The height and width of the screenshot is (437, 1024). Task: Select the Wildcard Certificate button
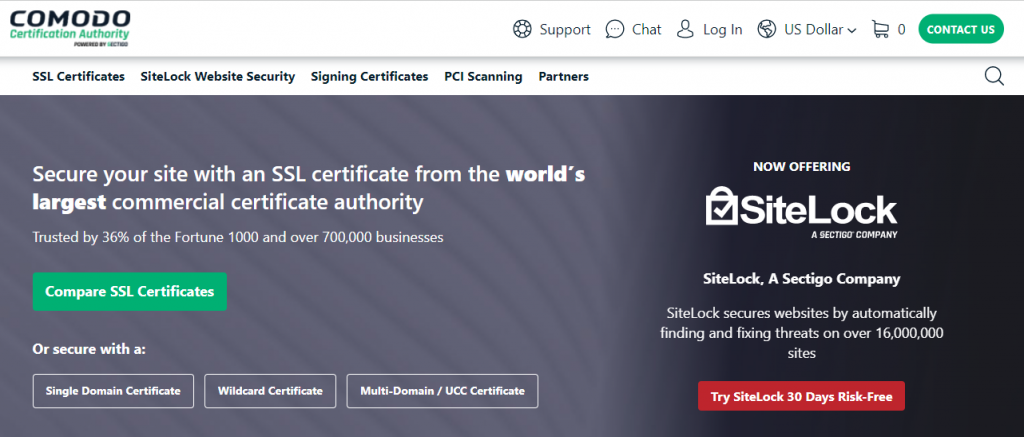[x=270, y=391]
